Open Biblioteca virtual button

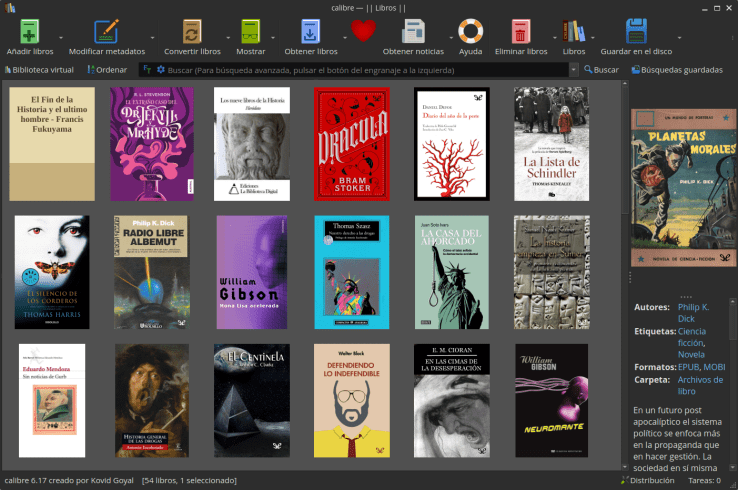(39, 70)
